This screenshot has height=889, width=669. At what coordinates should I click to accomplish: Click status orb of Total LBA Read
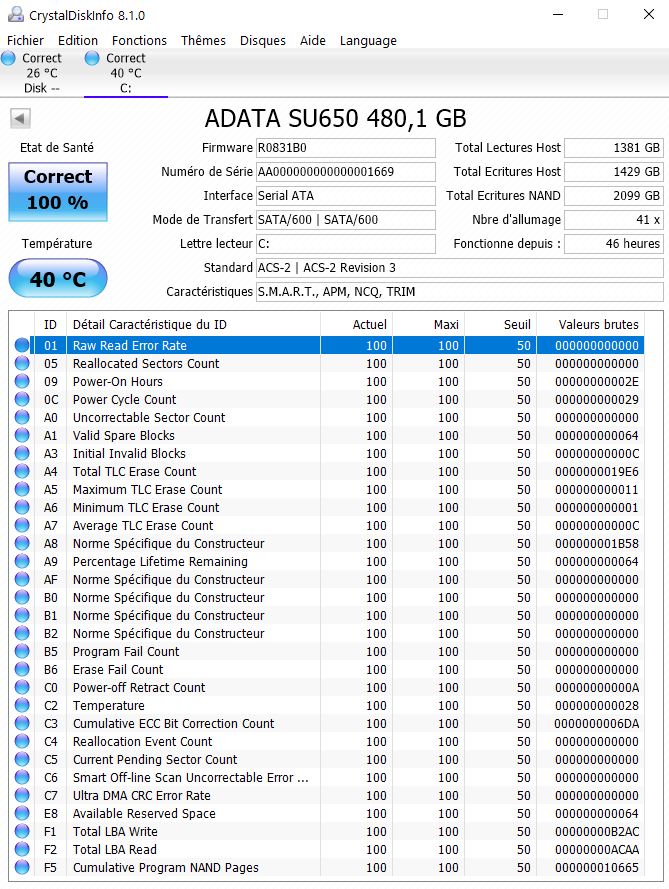coord(22,849)
